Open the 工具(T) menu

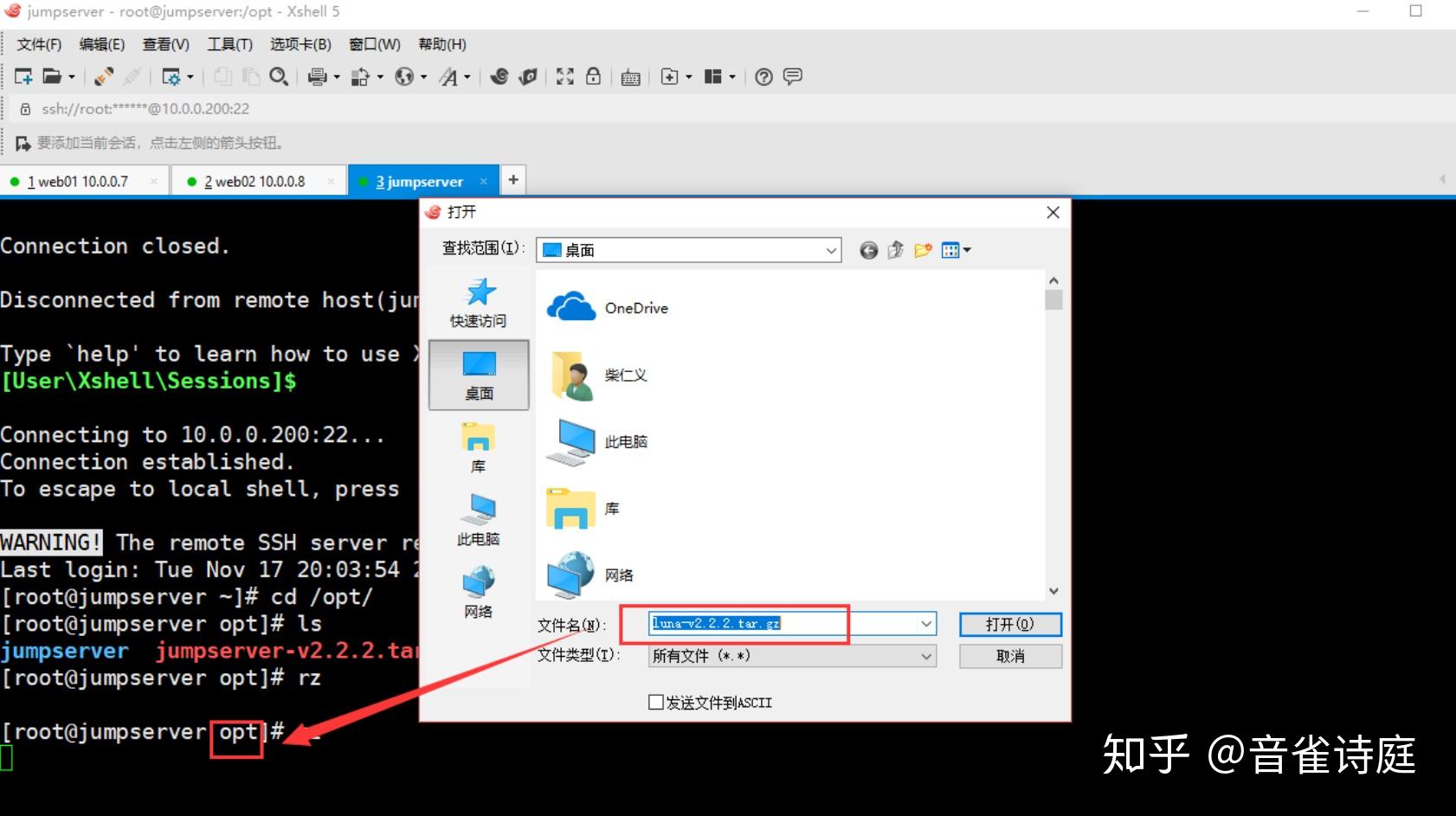[x=229, y=44]
